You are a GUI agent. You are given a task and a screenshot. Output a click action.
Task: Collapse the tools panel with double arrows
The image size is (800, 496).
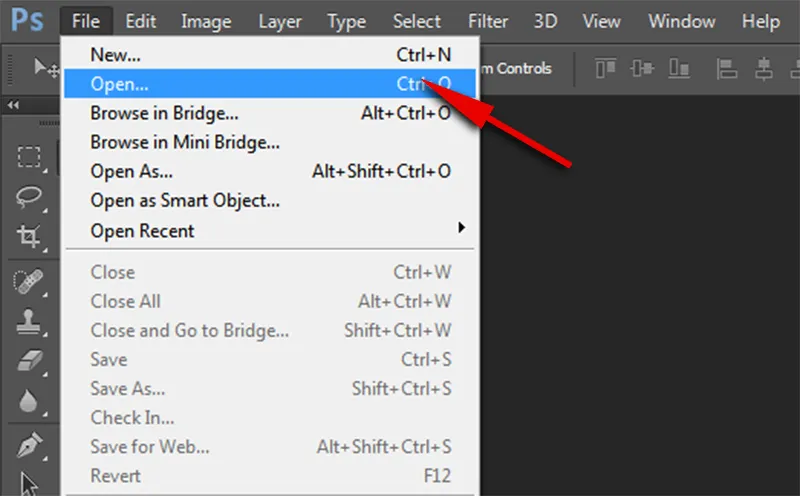[14, 105]
